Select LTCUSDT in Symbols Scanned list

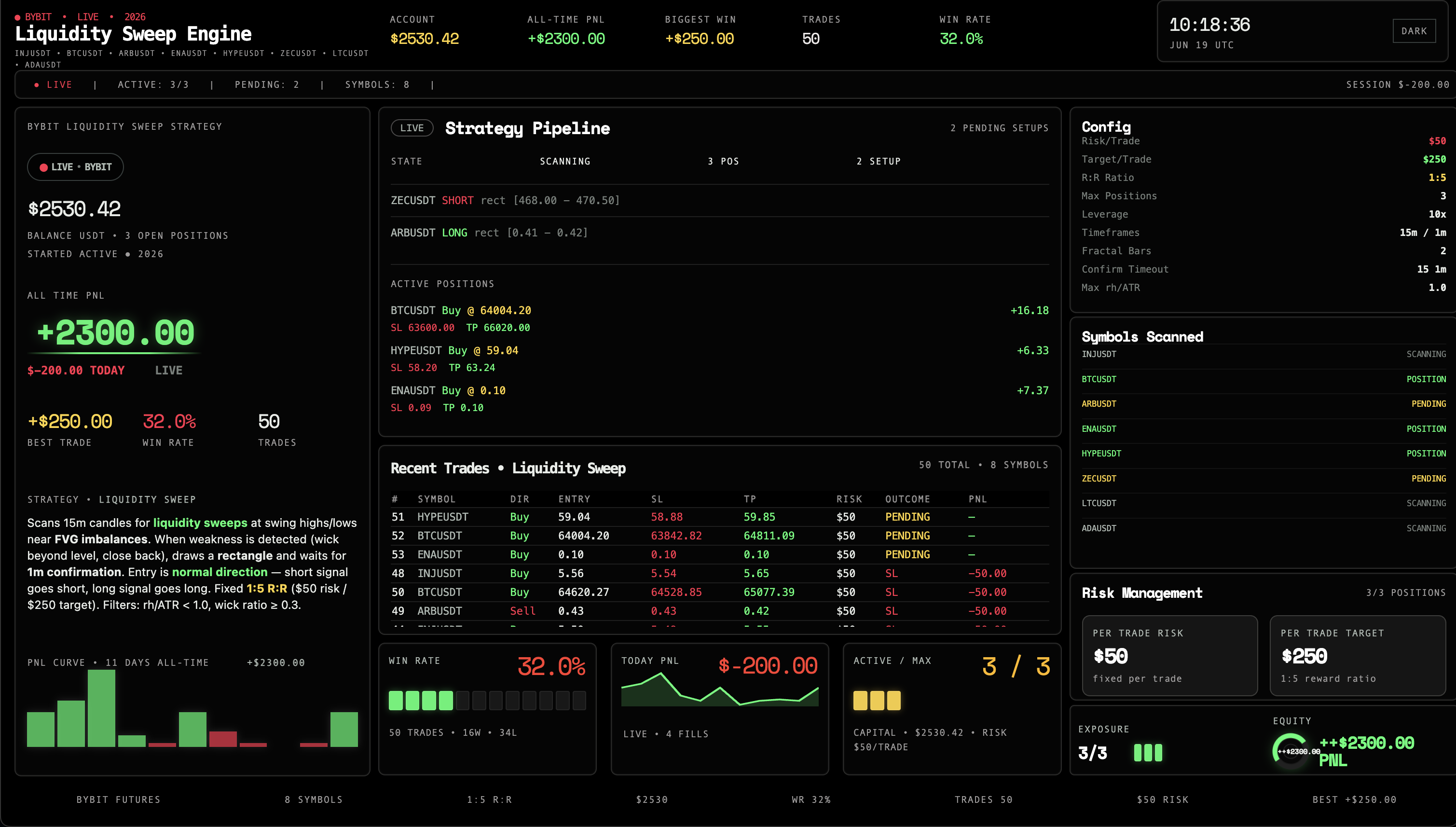[x=1264, y=503]
